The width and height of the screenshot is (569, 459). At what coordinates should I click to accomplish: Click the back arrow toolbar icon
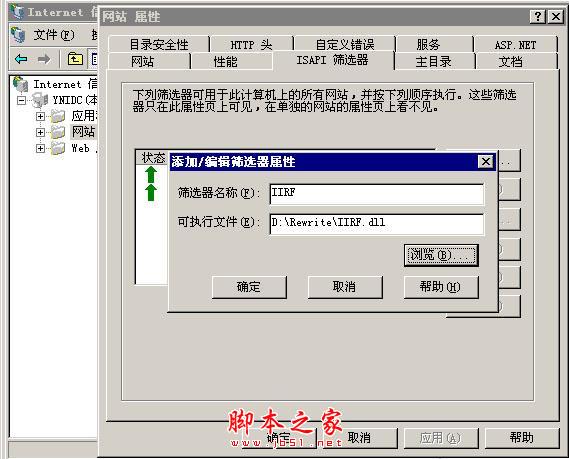click(21, 59)
